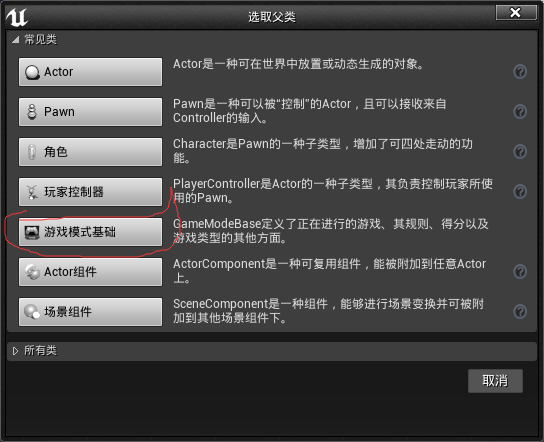Select the 场景组件 class button
The image size is (544, 442).
click(91, 312)
